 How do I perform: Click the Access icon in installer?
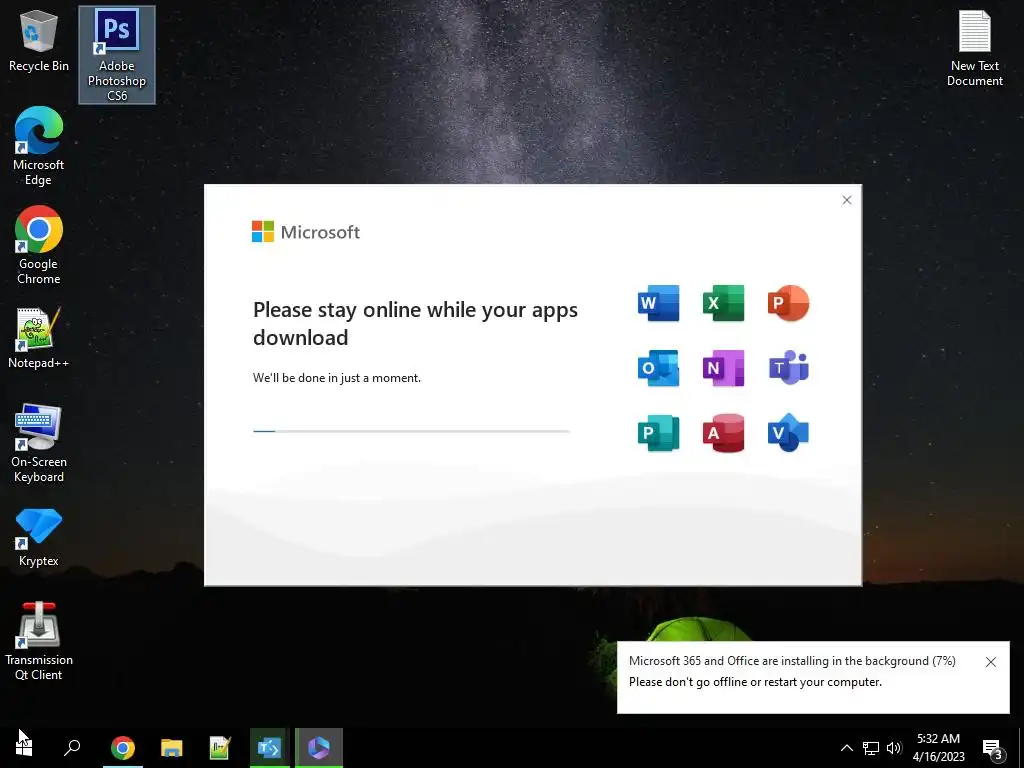coord(723,433)
